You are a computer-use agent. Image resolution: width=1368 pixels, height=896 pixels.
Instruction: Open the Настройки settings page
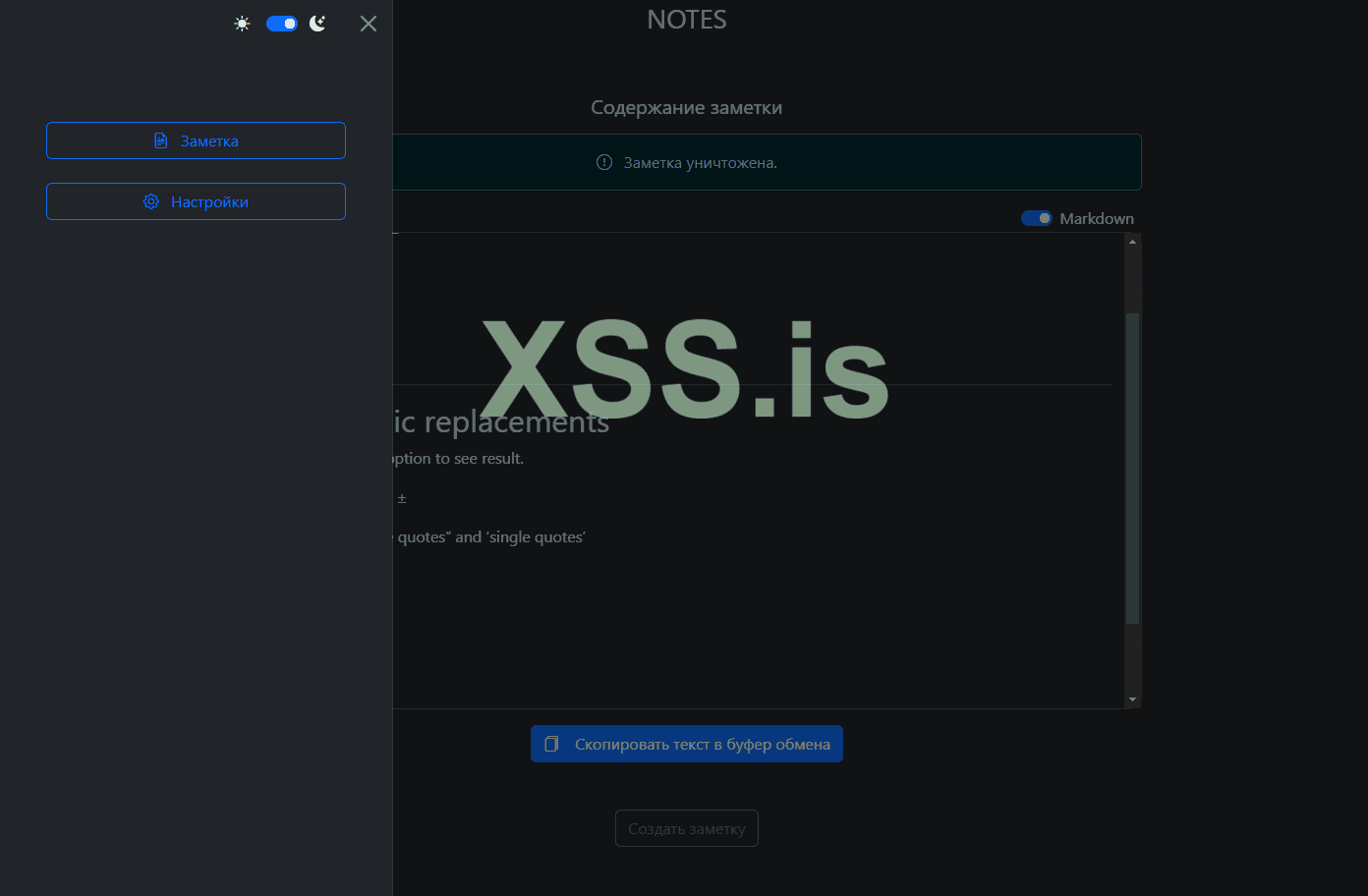pyautogui.click(x=196, y=201)
